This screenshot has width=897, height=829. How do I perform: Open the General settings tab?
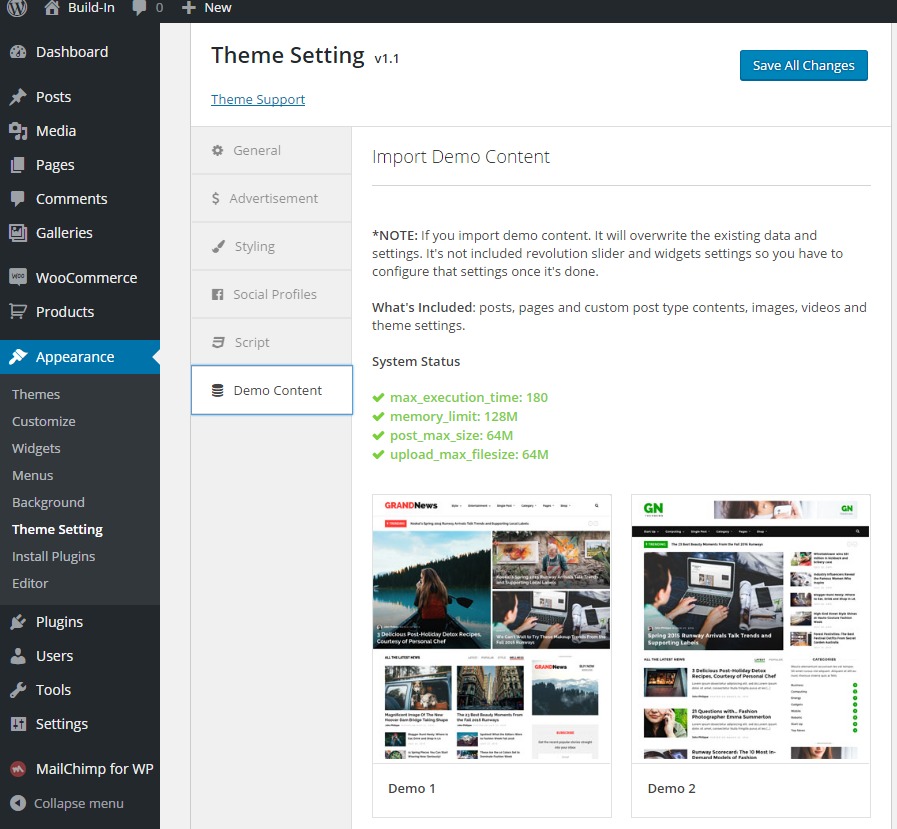pyautogui.click(x=272, y=150)
